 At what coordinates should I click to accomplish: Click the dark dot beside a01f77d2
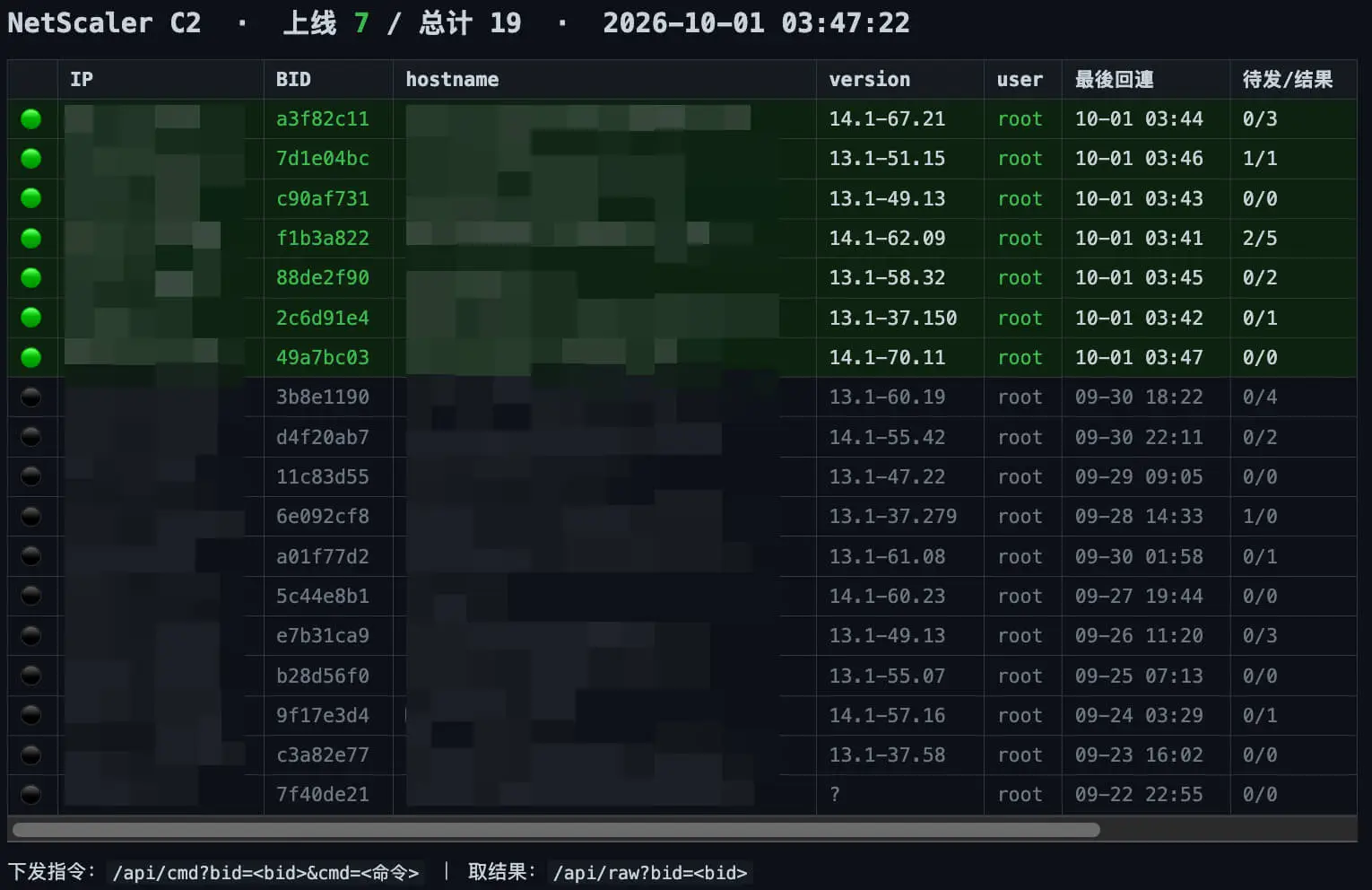point(31,556)
